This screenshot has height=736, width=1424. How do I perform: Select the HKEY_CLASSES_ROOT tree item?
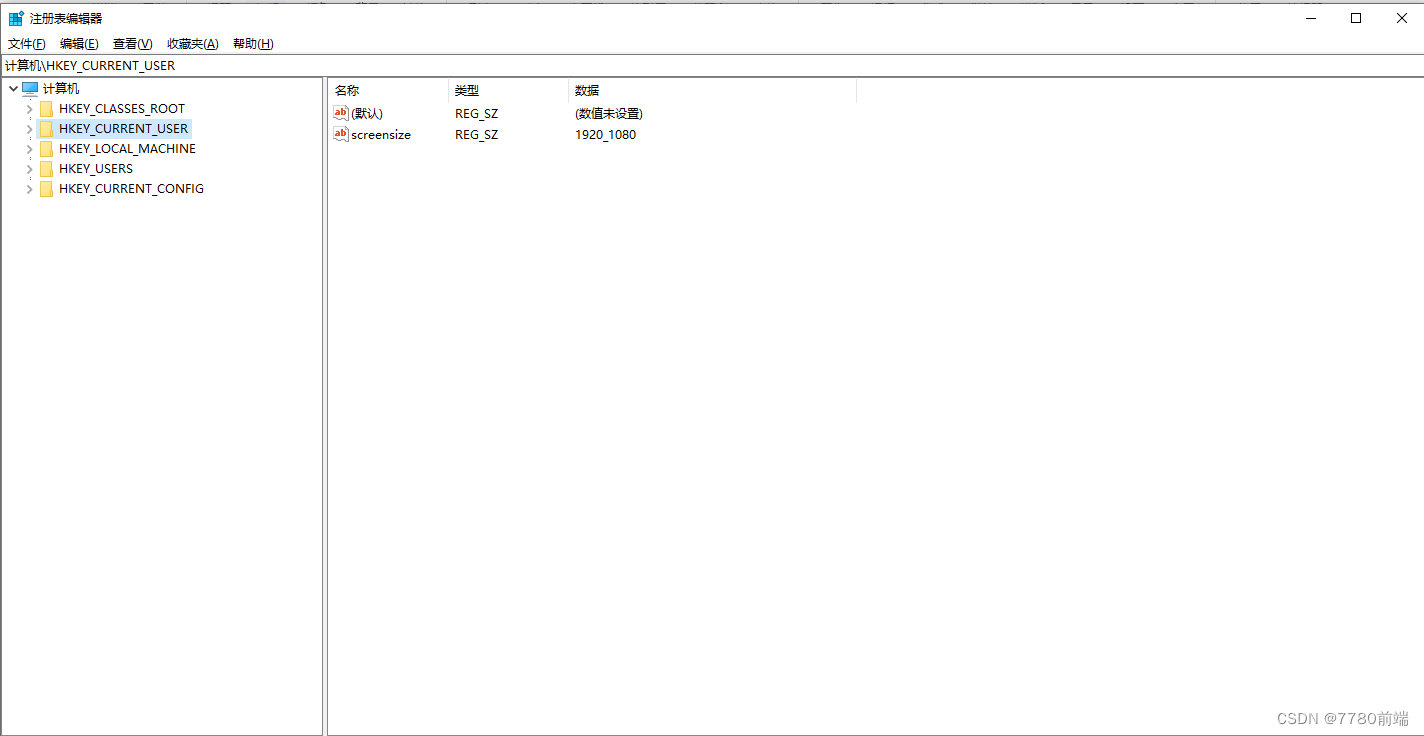tap(122, 109)
